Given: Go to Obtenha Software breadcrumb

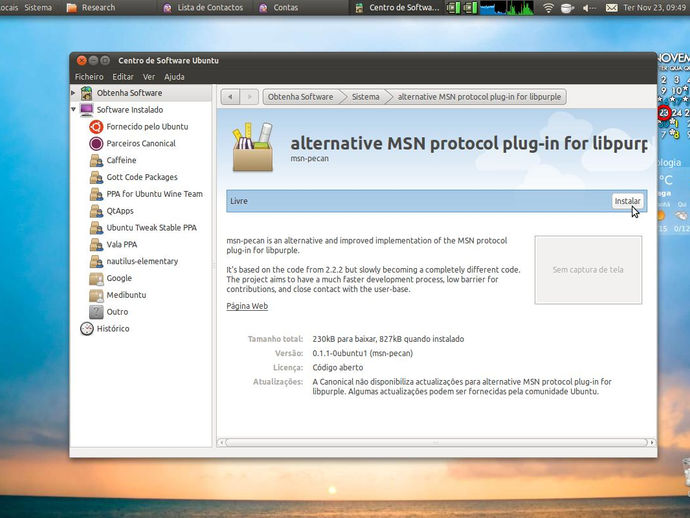Looking at the screenshot, I should pos(301,97).
